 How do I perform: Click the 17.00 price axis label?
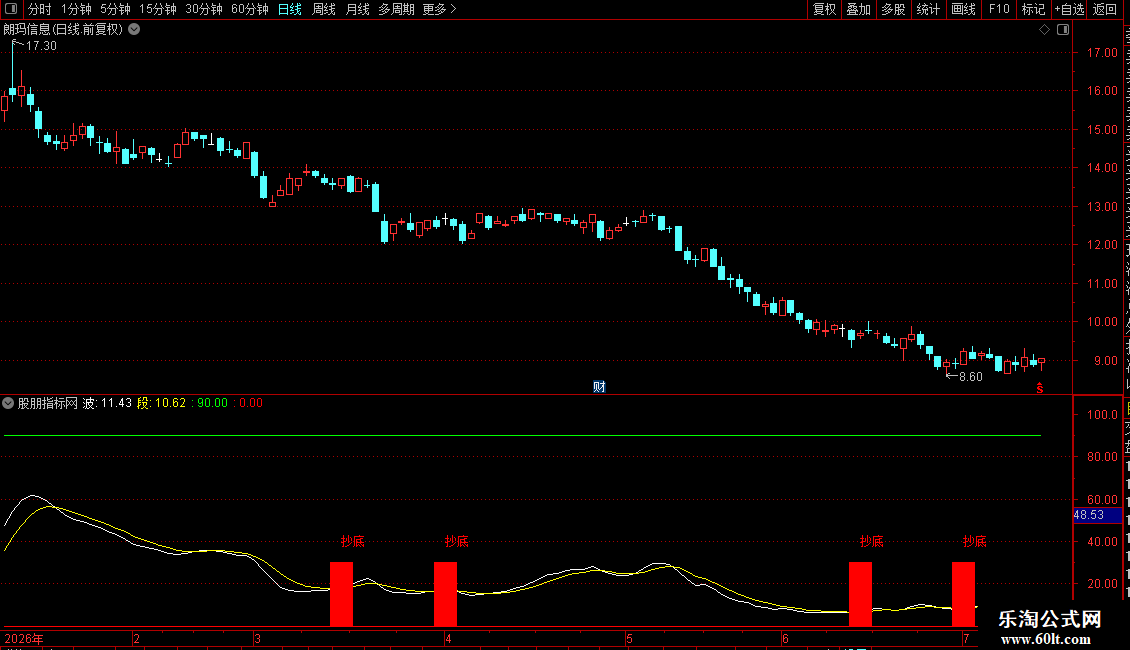(x=1102, y=53)
